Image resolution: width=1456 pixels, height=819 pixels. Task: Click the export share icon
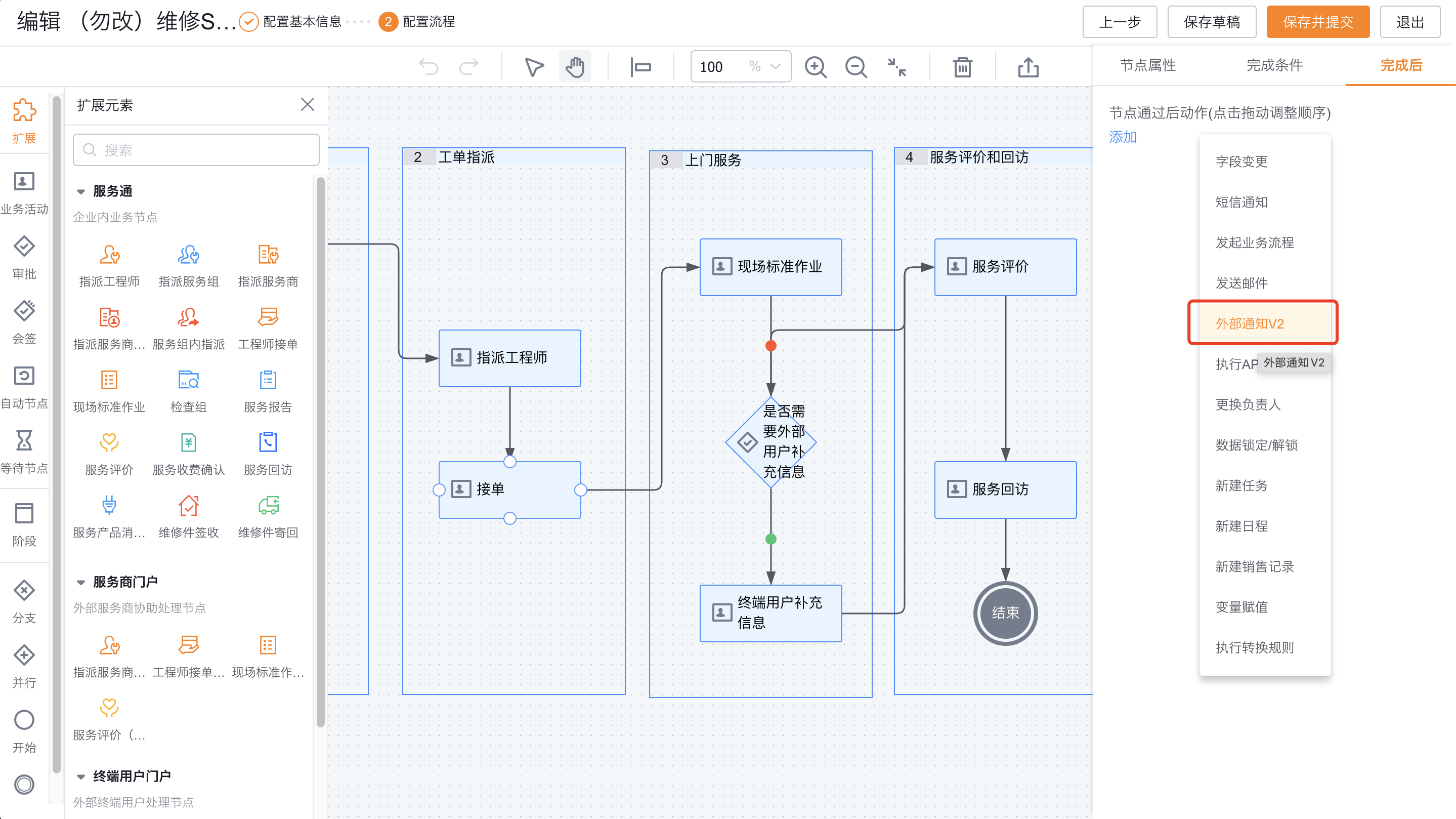click(x=1028, y=67)
